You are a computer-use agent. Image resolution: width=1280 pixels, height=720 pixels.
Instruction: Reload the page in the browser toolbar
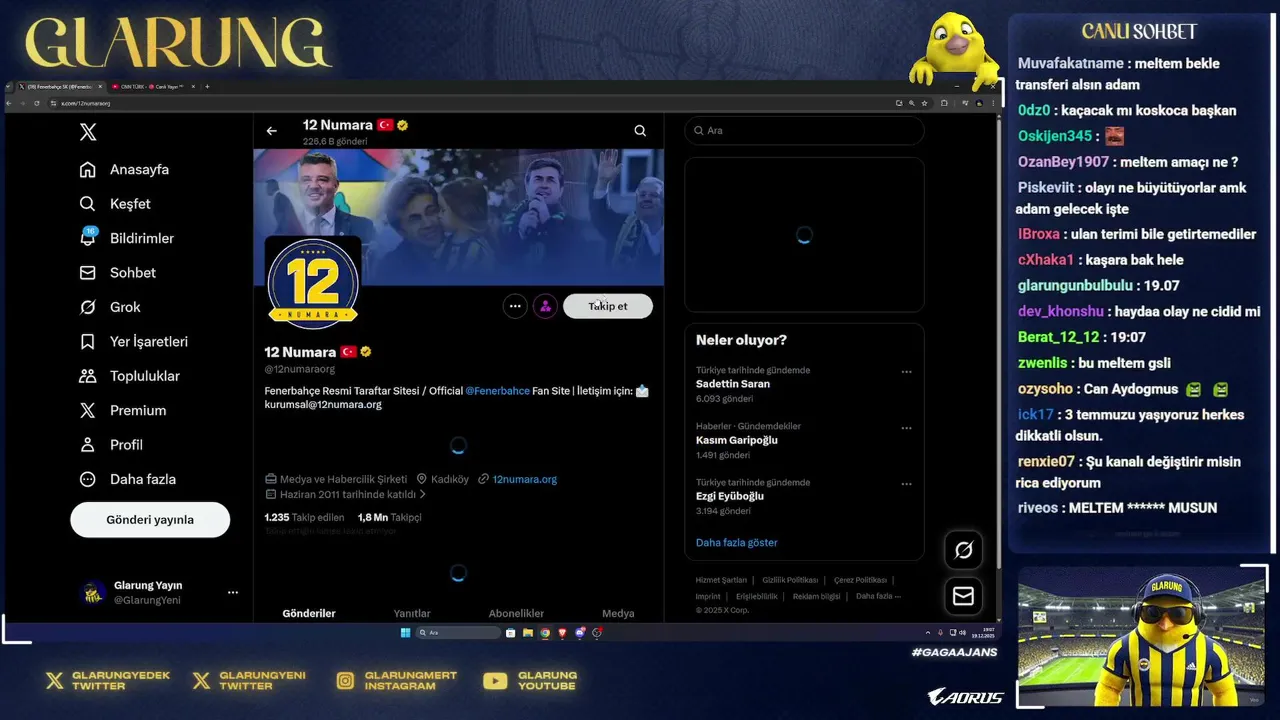click(37, 103)
